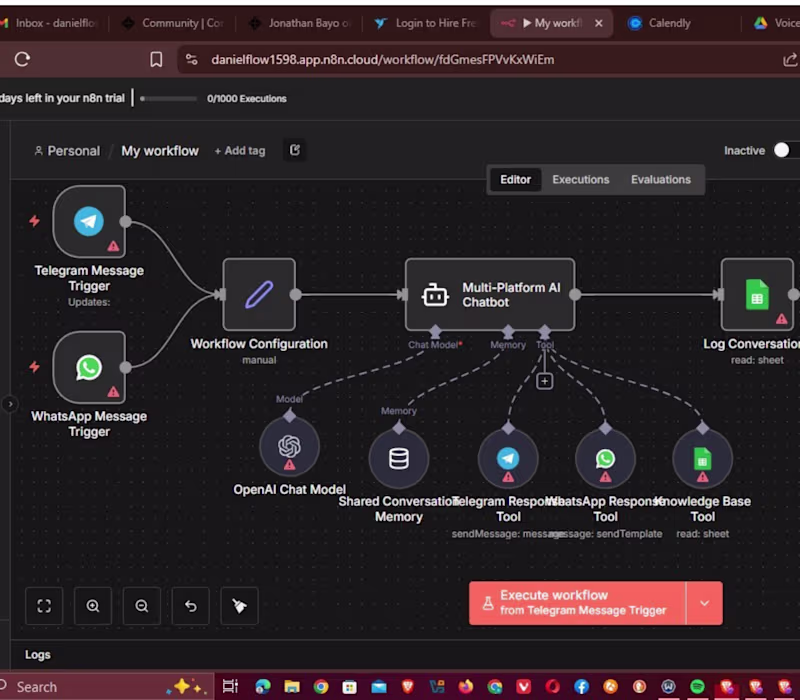Image resolution: width=800 pixels, height=700 pixels.
Task: Zoom out of the canvas
Action: click(x=142, y=606)
